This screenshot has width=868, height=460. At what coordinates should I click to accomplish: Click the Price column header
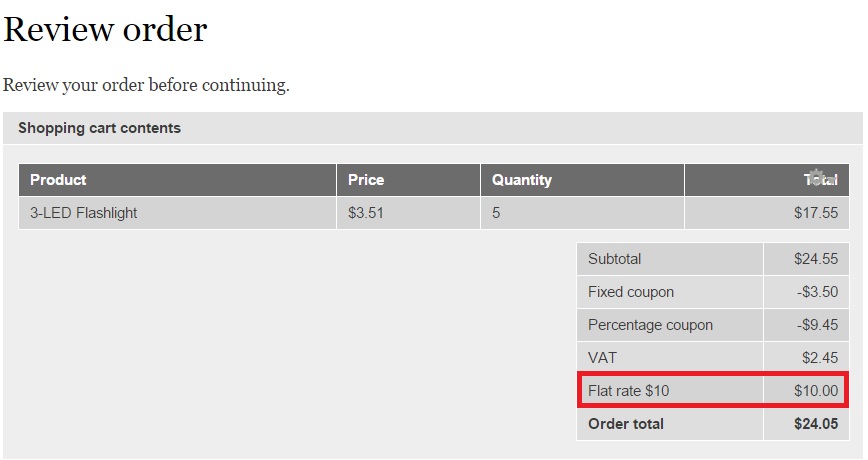tap(366, 180)
